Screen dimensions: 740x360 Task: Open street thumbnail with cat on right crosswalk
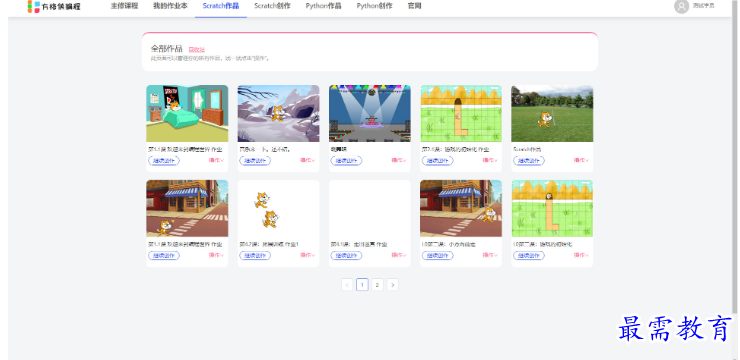[461, 208]
